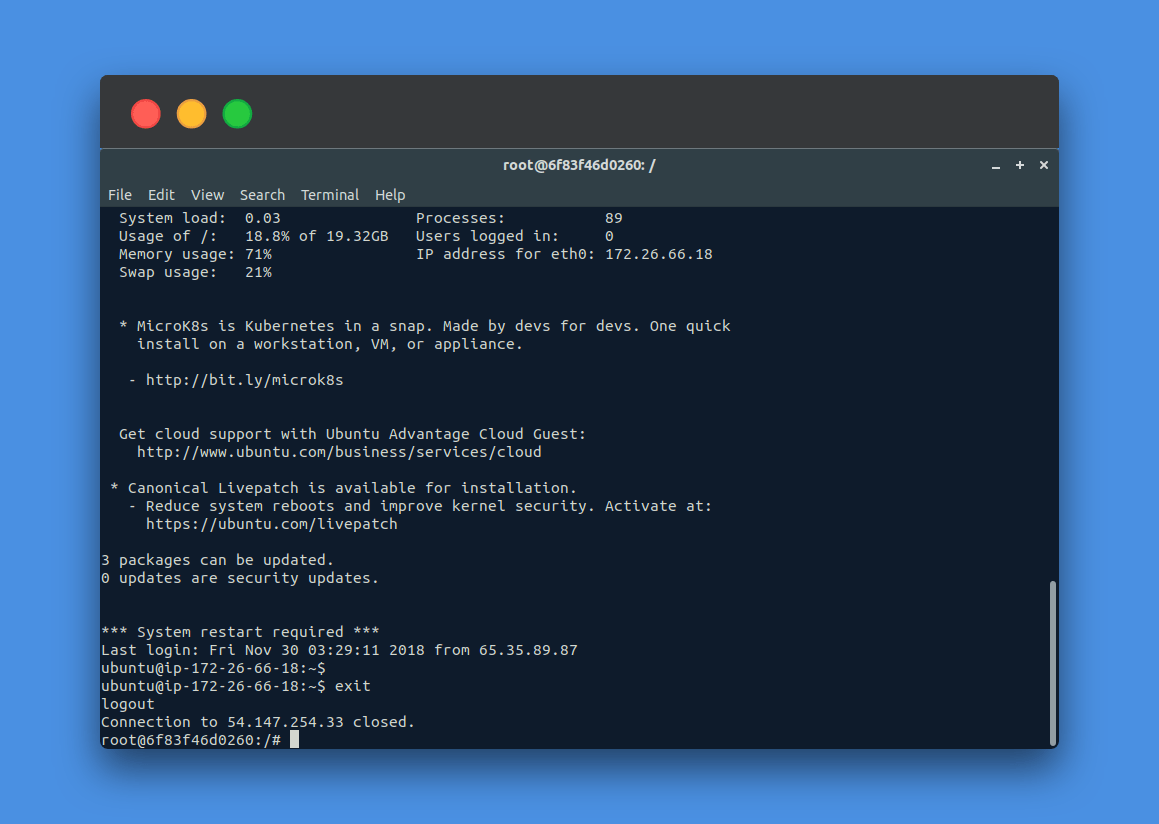Viewport: 1159px width, 824px height.
Task: Open the Edit menu
Action: click(161, 195)
